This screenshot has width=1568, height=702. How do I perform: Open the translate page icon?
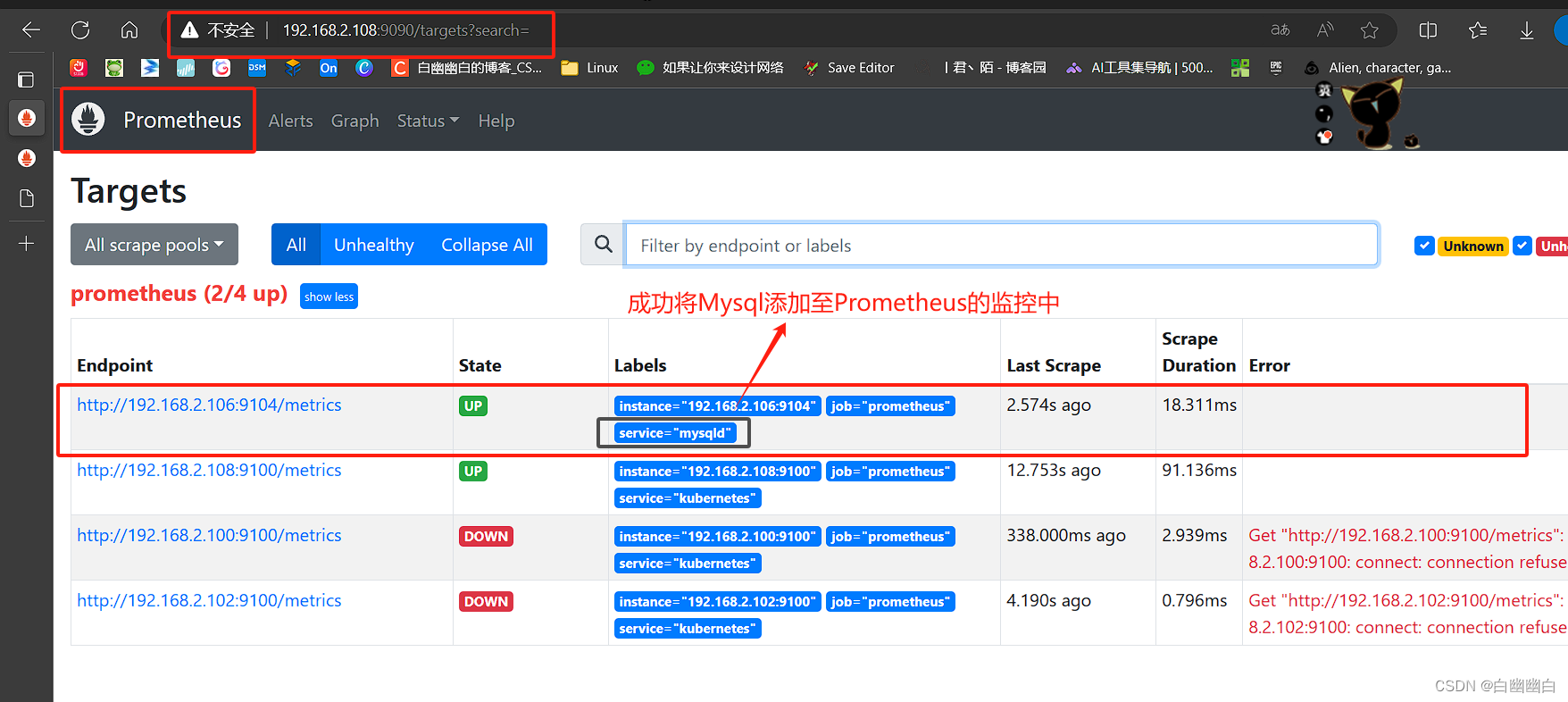point(1280,30)
